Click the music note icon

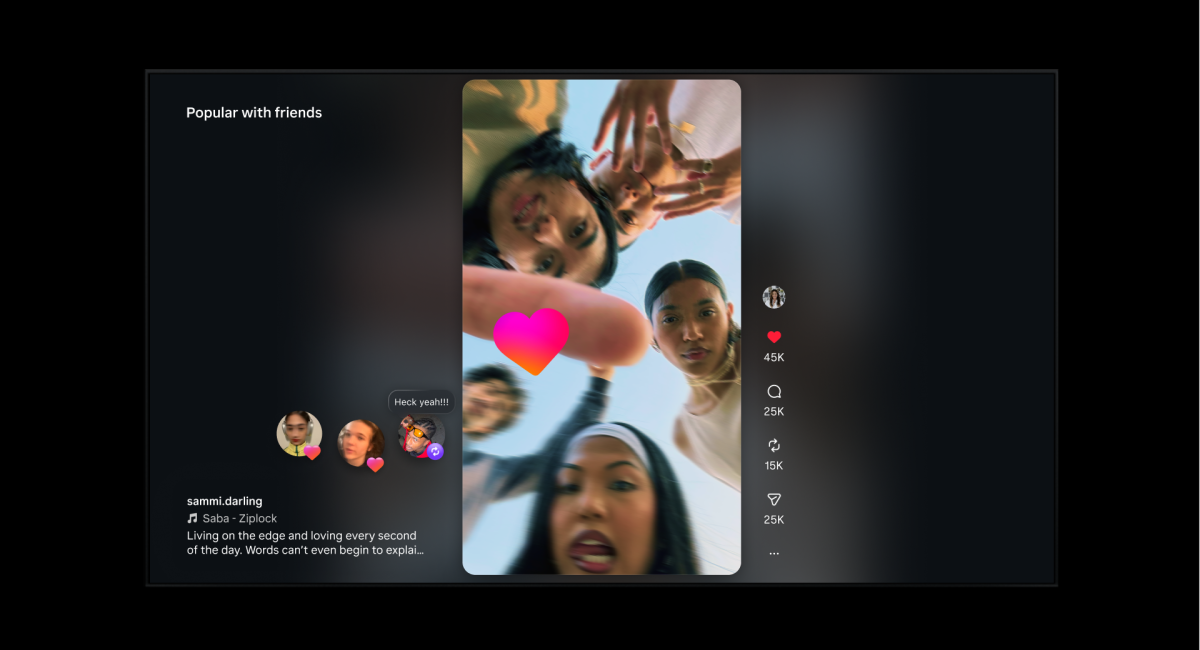point(192,519)
